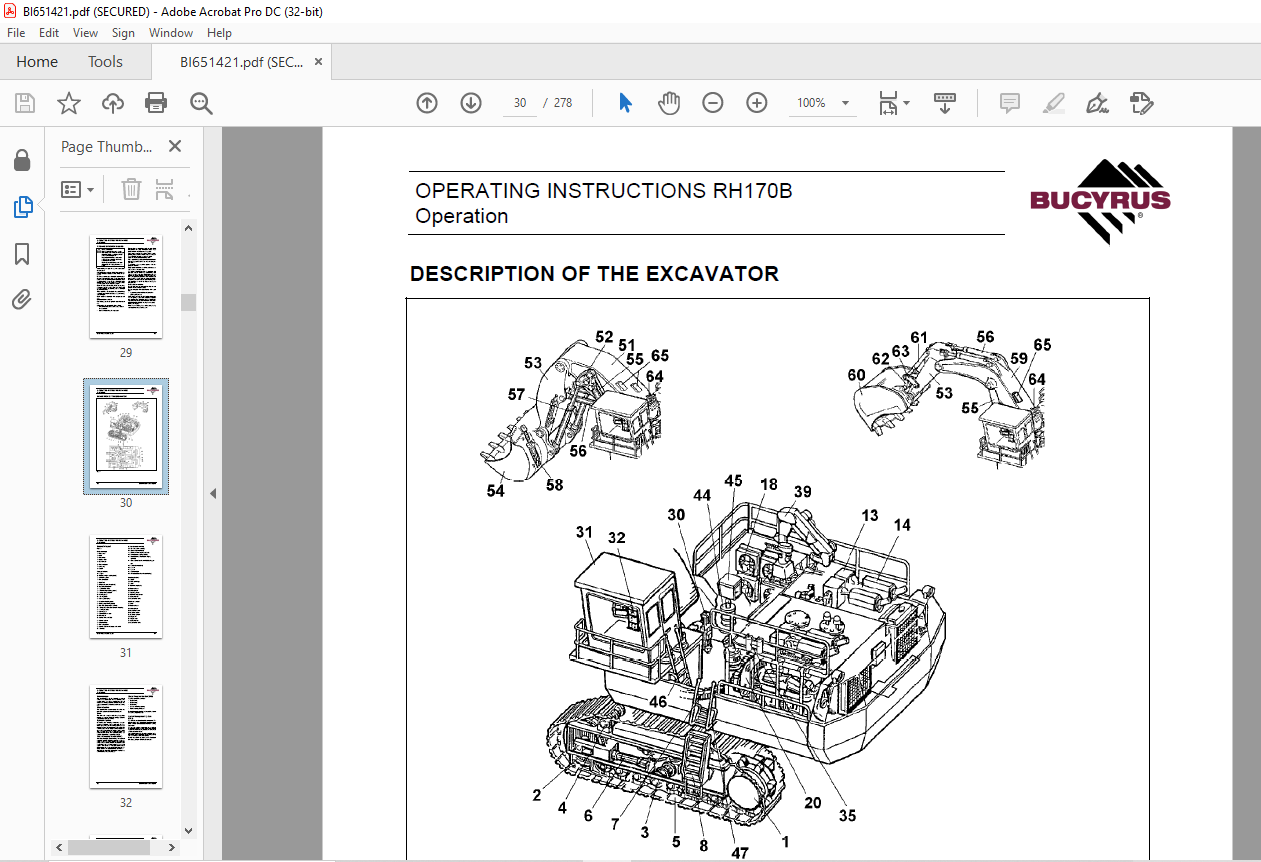Select the arrow selection tool
Image resolution: width=1261 pixels, height=862 pixels.
click(626, 103)
